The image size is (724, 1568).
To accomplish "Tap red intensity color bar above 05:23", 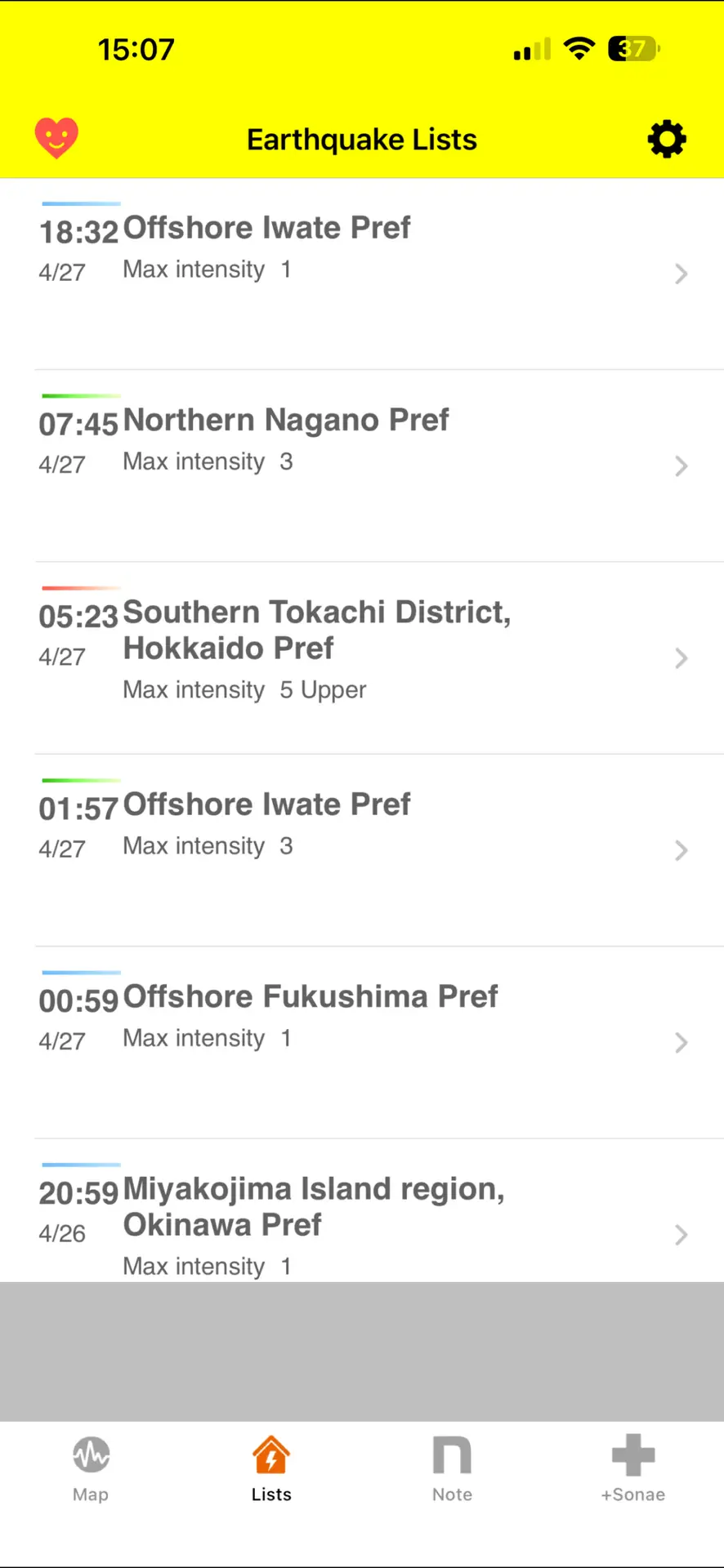I will (x=80, y=588).
